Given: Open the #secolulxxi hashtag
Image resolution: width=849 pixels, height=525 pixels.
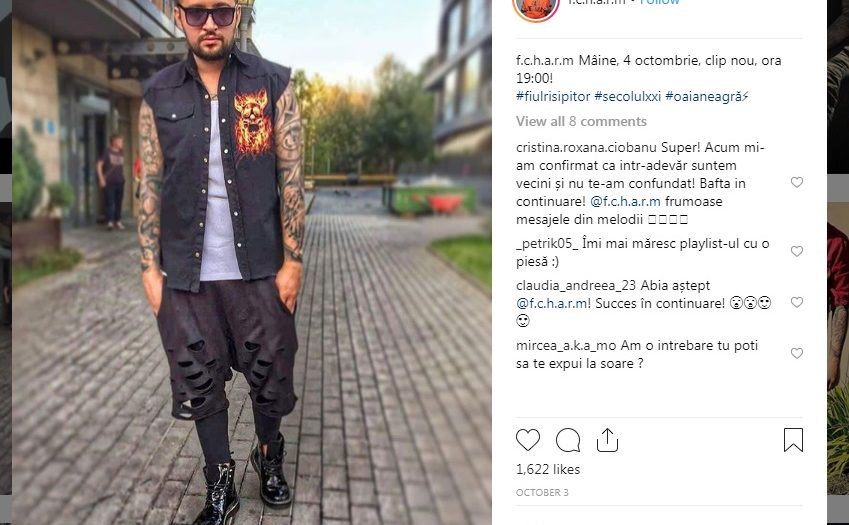Looking at the screenshot, I should 628,96.
